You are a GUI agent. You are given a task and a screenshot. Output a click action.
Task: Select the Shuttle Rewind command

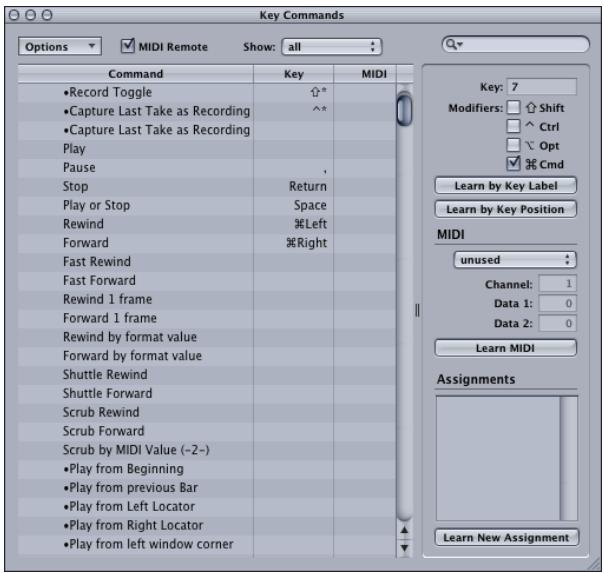206,375
